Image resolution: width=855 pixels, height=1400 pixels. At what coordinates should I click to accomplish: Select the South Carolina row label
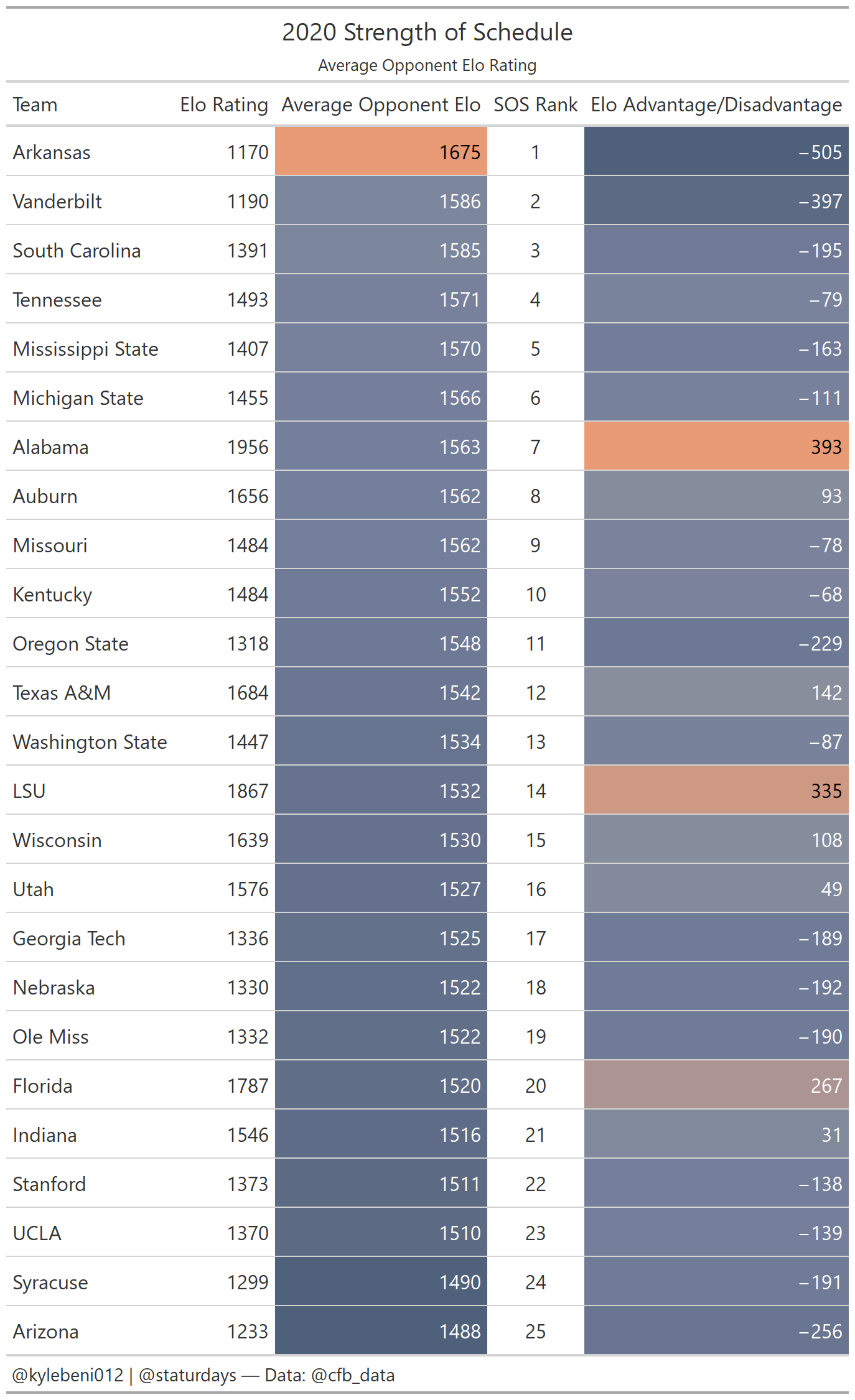(x=77, y=251)
